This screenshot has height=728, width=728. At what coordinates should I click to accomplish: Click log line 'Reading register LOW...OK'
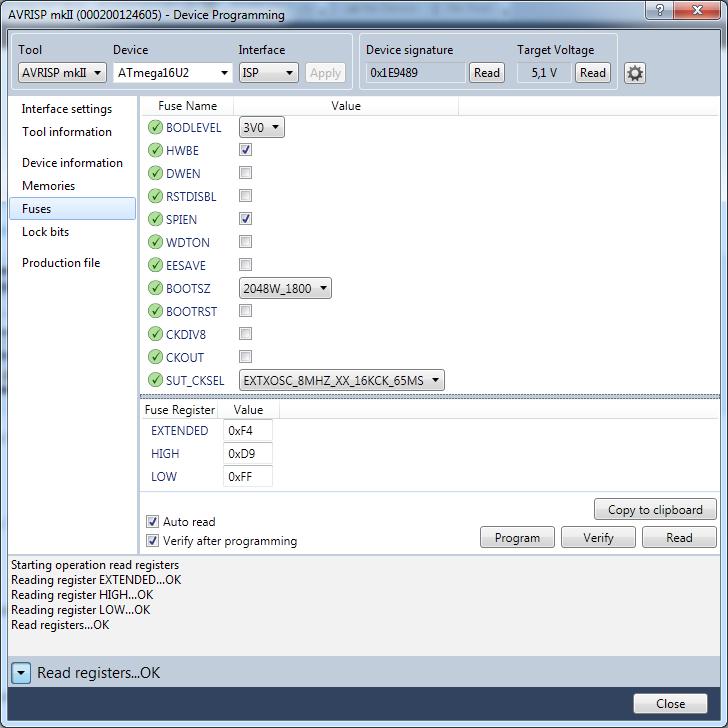pyautogui.click(x=81, y=610)
